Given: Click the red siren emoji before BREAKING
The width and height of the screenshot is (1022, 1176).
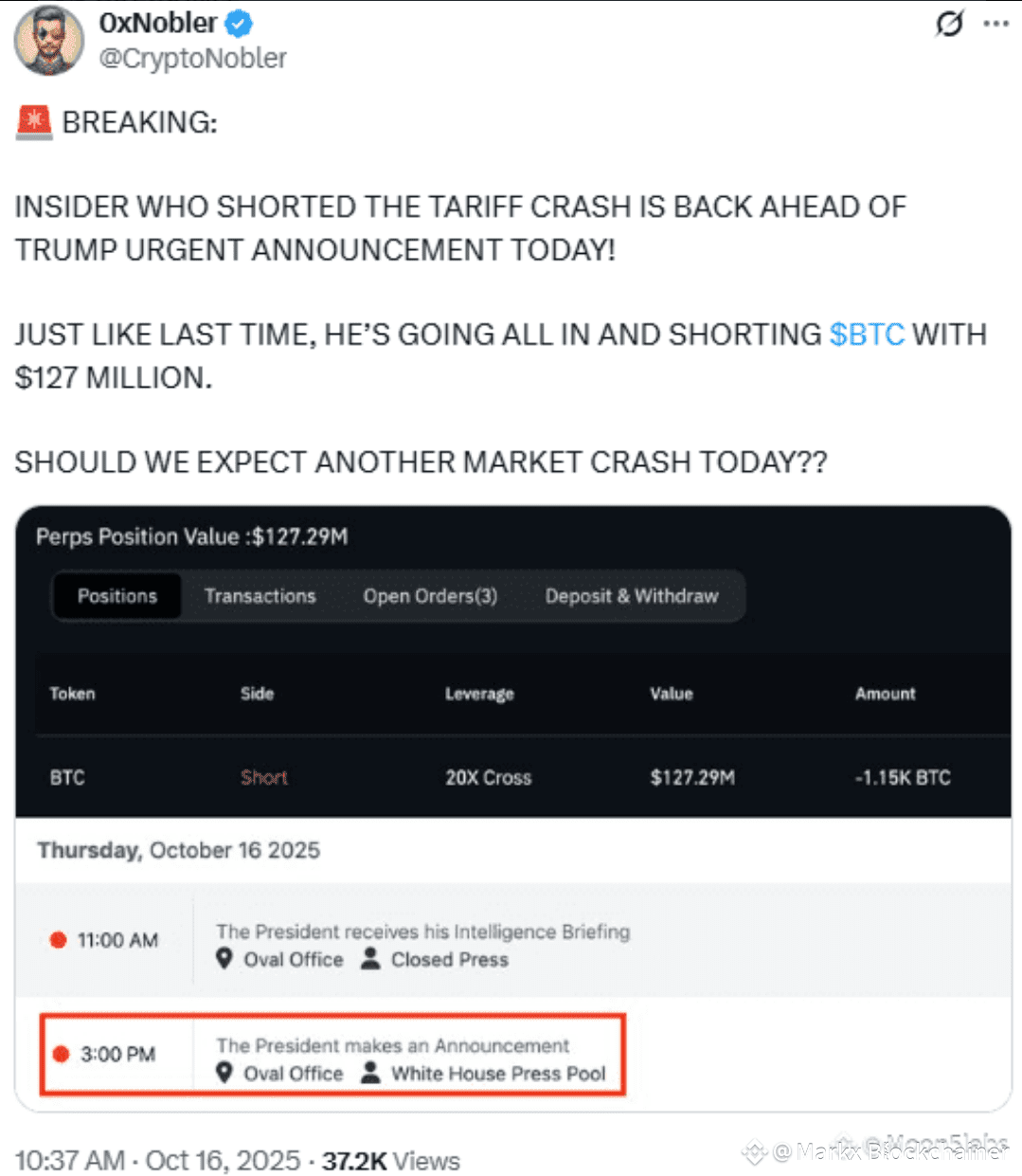Looking at the screenshot, I should 34,122.
